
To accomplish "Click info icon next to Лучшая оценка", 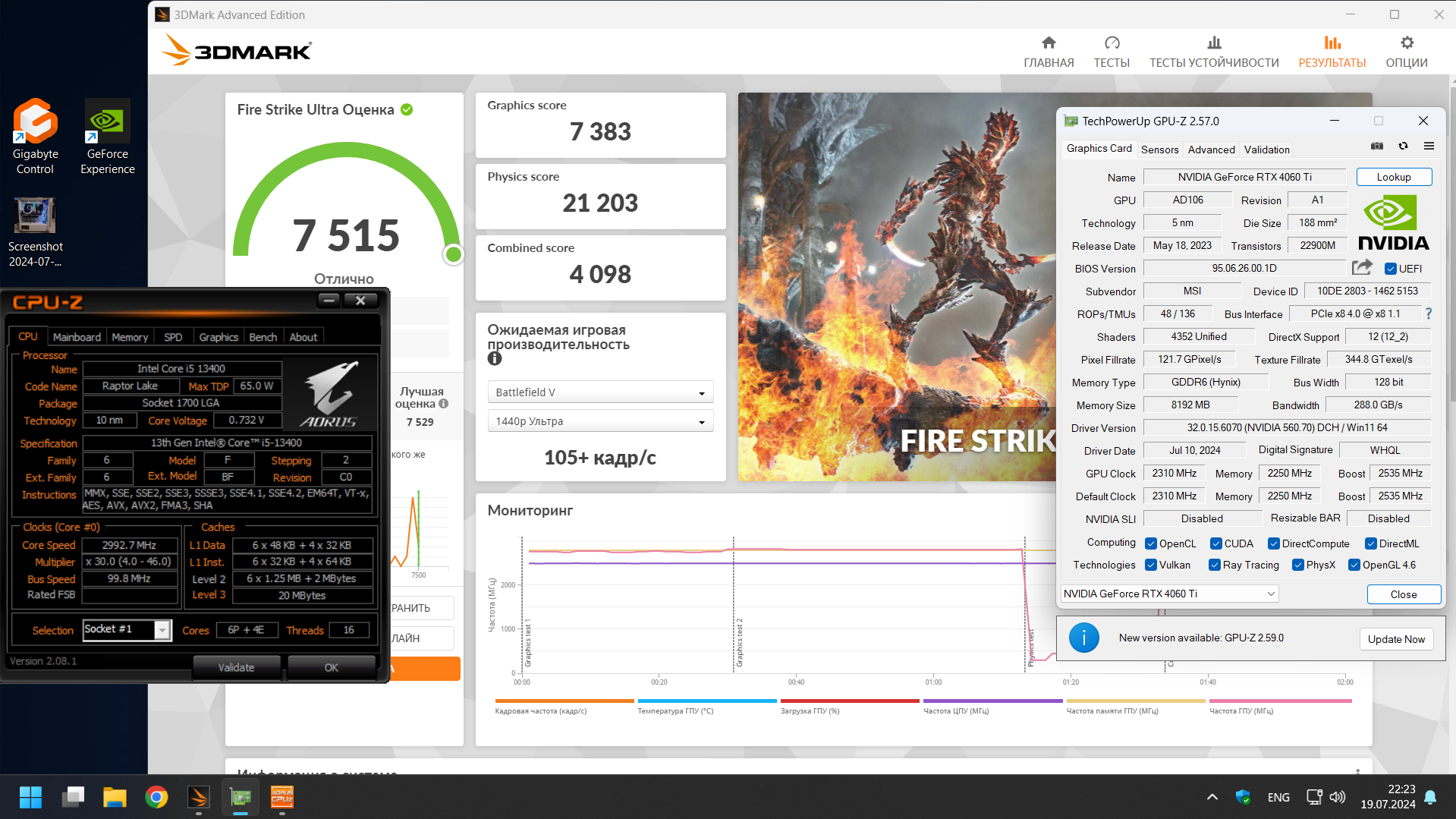I will (x=444, y=404).
